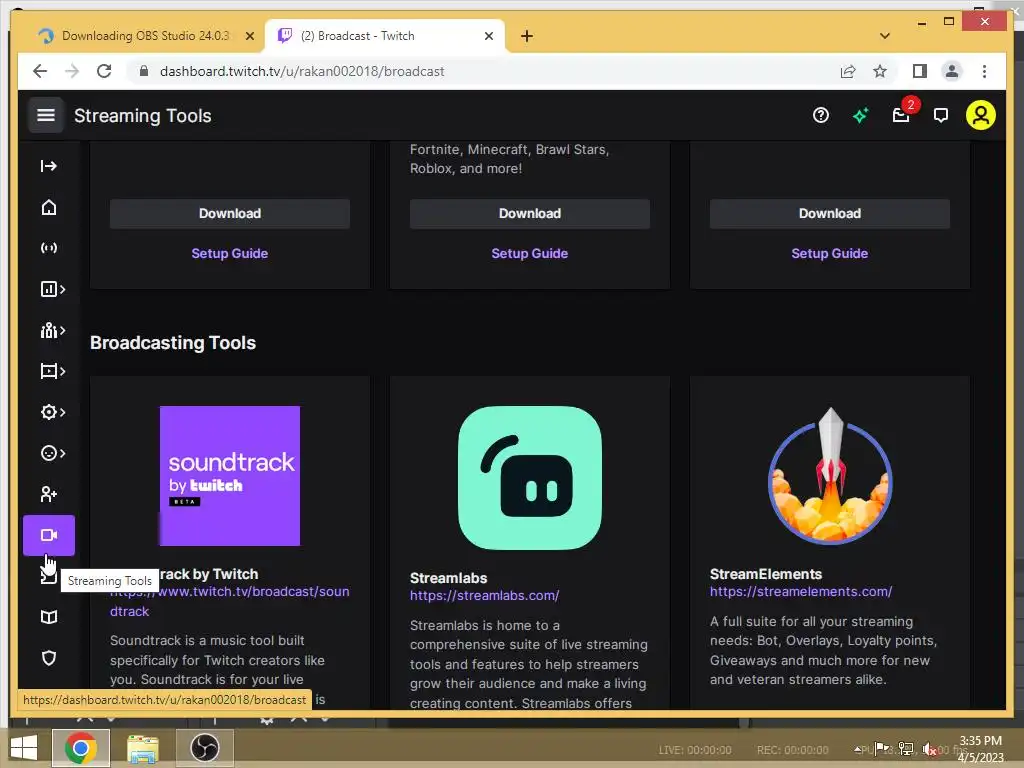The image size is (1024, 768).
Task: Open the middle card Setup Guide link
Action: click(530, 253)
